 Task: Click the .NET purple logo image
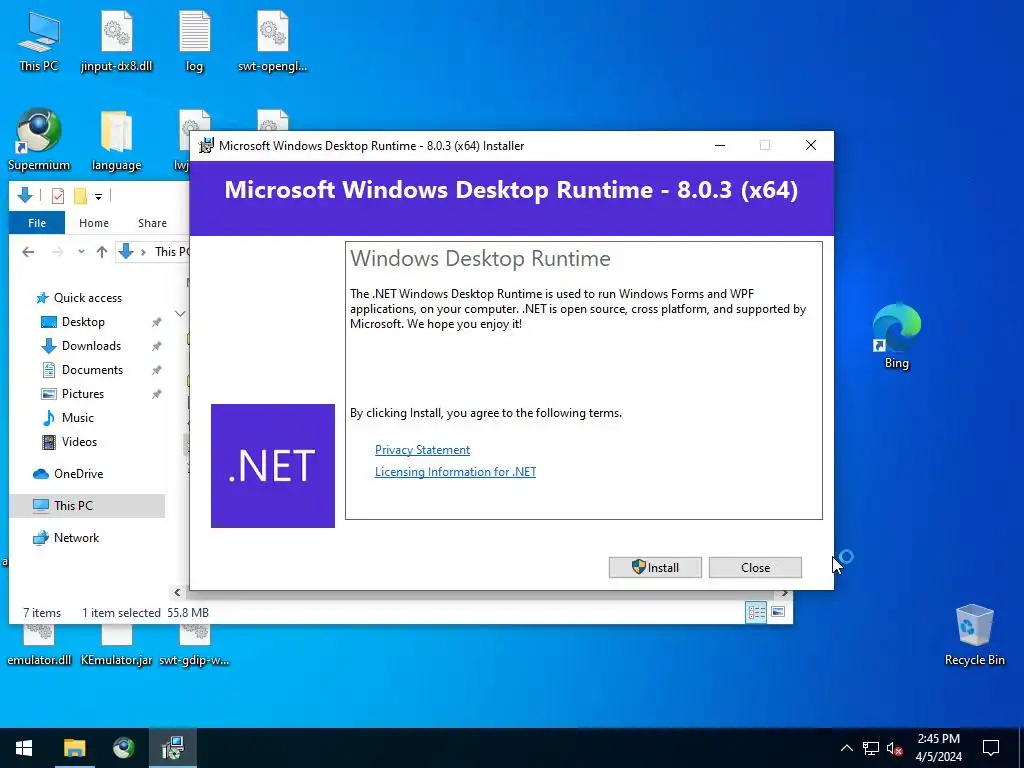click(x=273, y=466)
